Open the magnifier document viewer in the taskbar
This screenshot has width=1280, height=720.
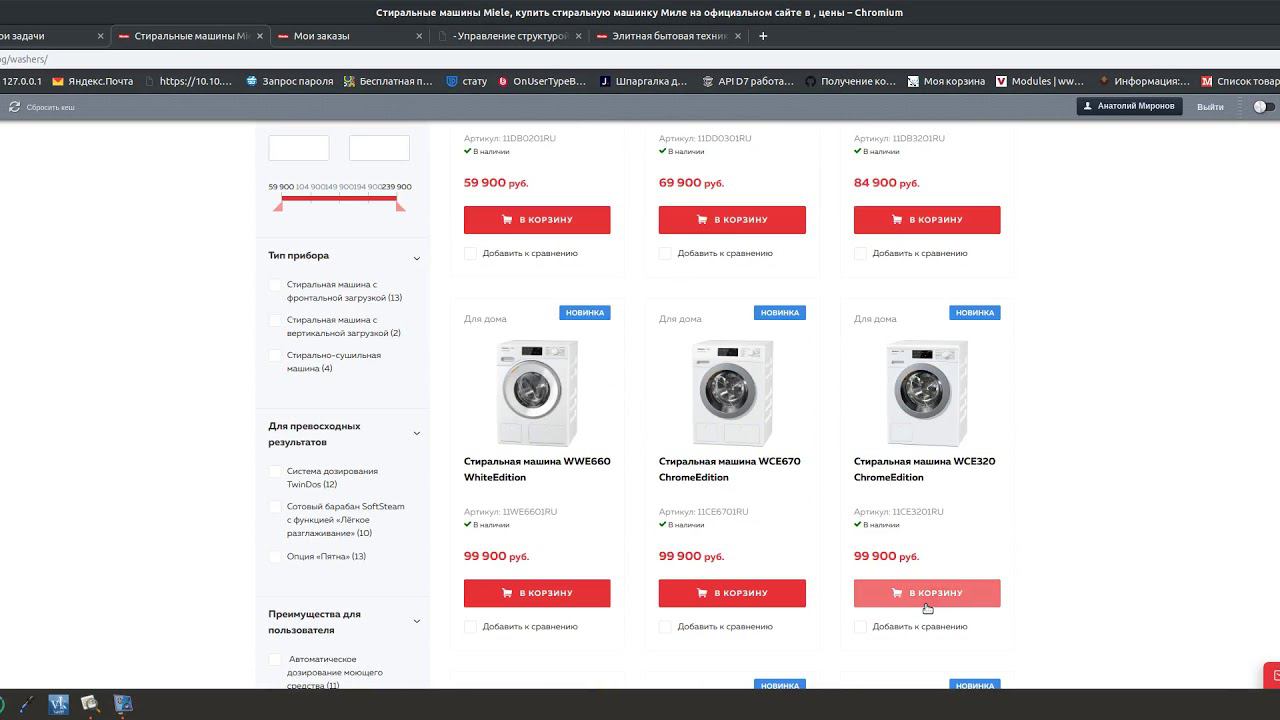click(x=90, y=704)
